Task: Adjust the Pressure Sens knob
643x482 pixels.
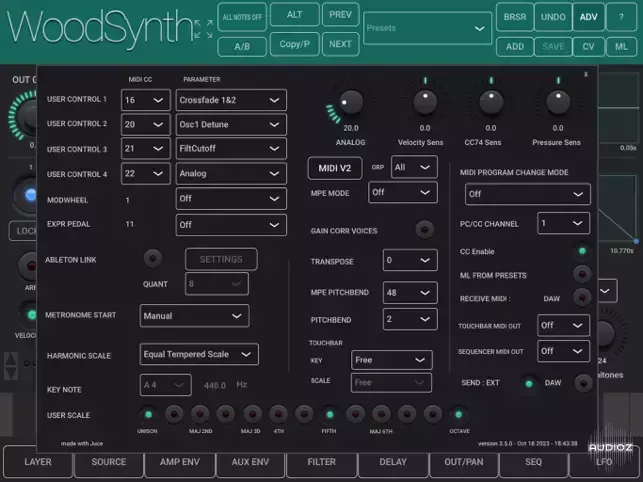Action: [x=558, y=102]
